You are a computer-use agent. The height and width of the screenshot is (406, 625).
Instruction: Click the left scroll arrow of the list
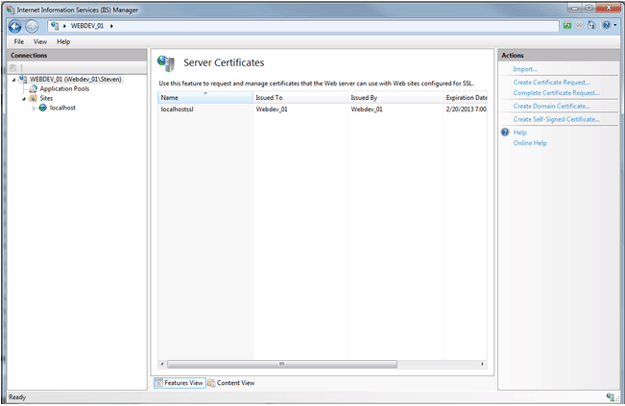[162, 364]
